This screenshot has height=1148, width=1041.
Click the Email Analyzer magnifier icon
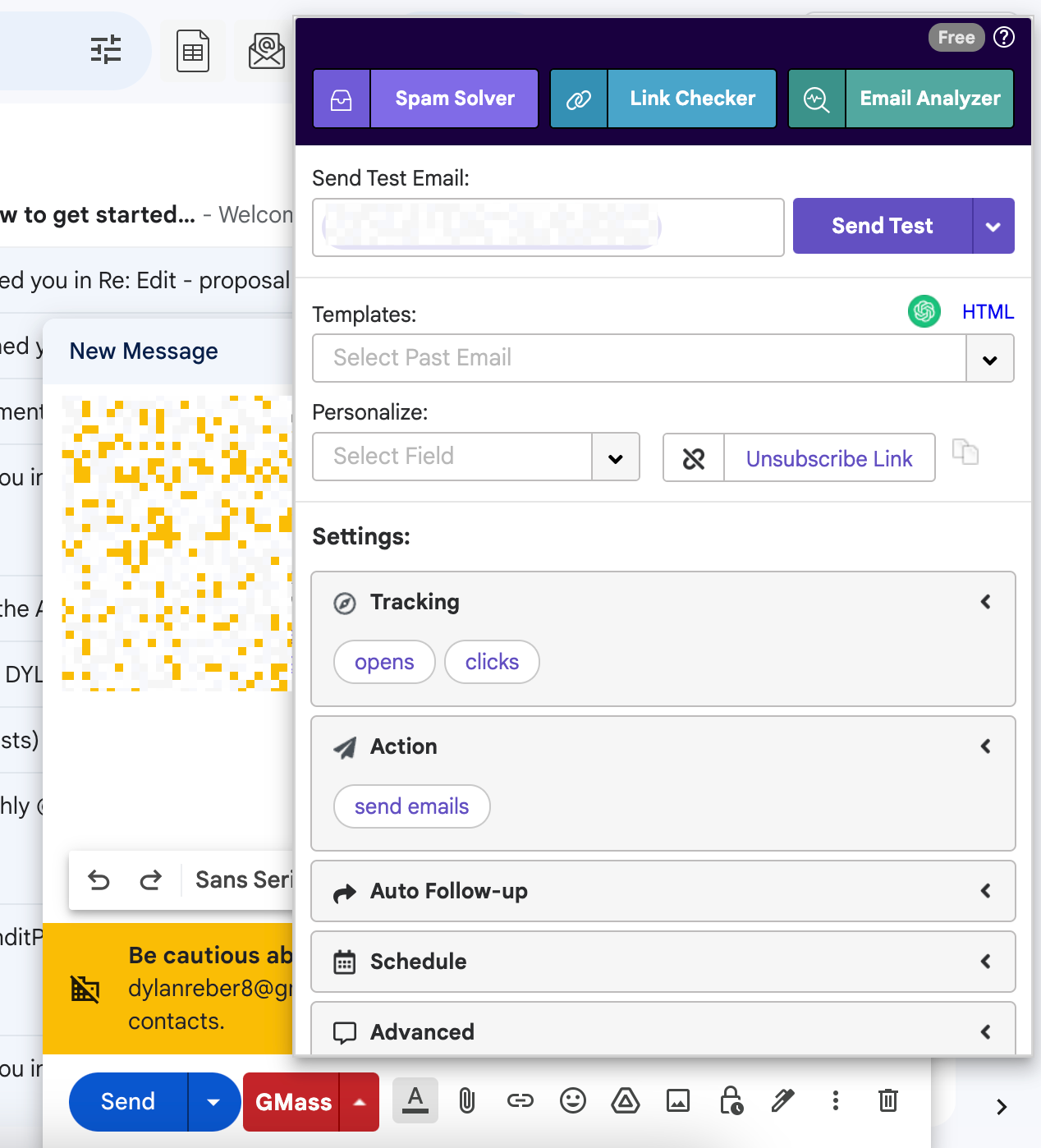click(817, 99)
